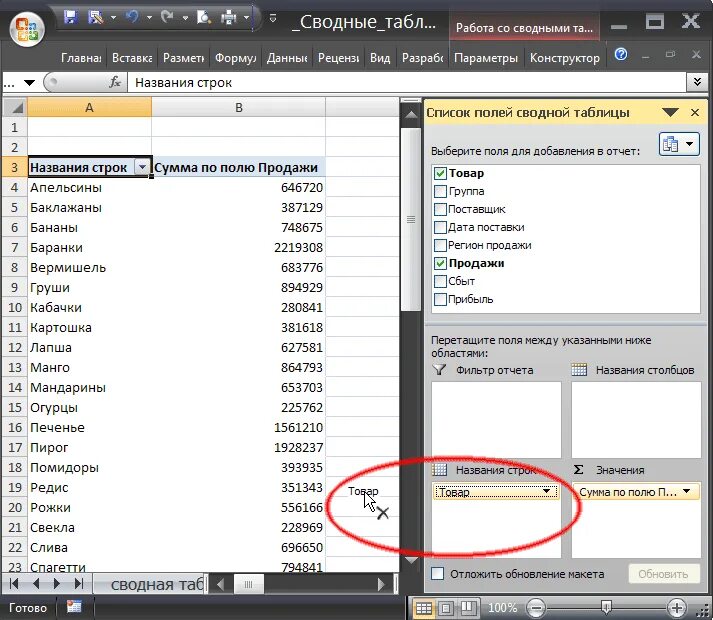Open the Конструктор pivot tools tab
The width and height of the screenshot is (713, 620).
(565, 58)
